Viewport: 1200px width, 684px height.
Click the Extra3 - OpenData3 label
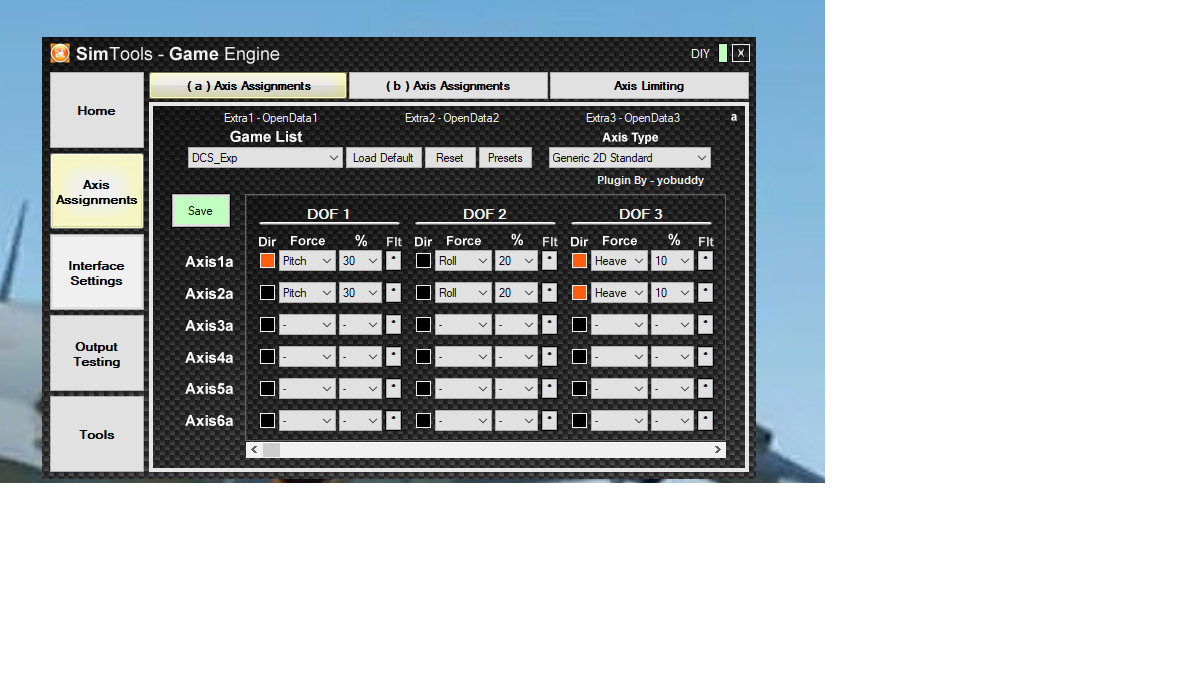coord(633,118)
